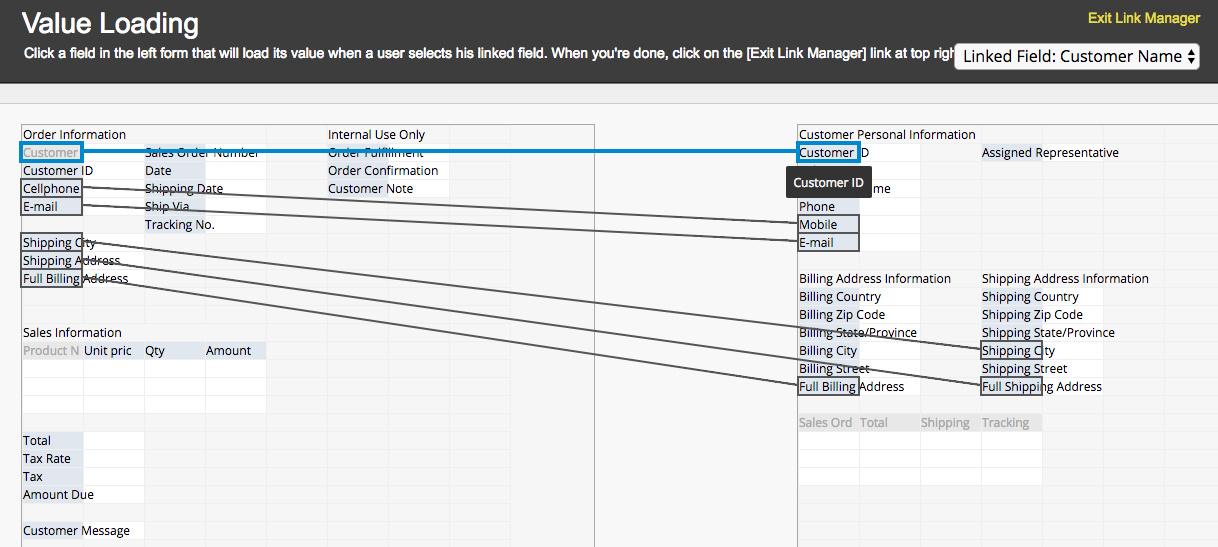
Task: Click the Billing Zip Code field
Action: [841, 315]
